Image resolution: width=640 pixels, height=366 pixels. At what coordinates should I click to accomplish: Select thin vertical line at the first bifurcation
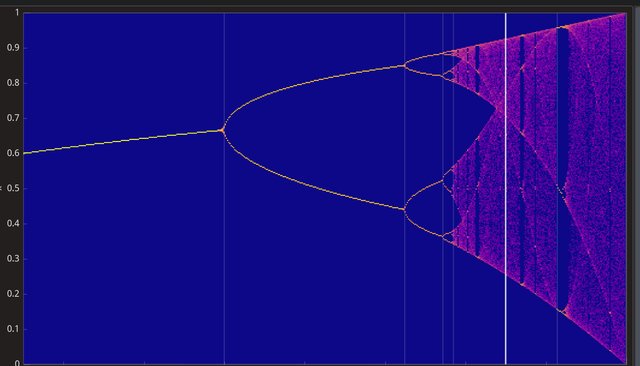[x=224, y=188]
